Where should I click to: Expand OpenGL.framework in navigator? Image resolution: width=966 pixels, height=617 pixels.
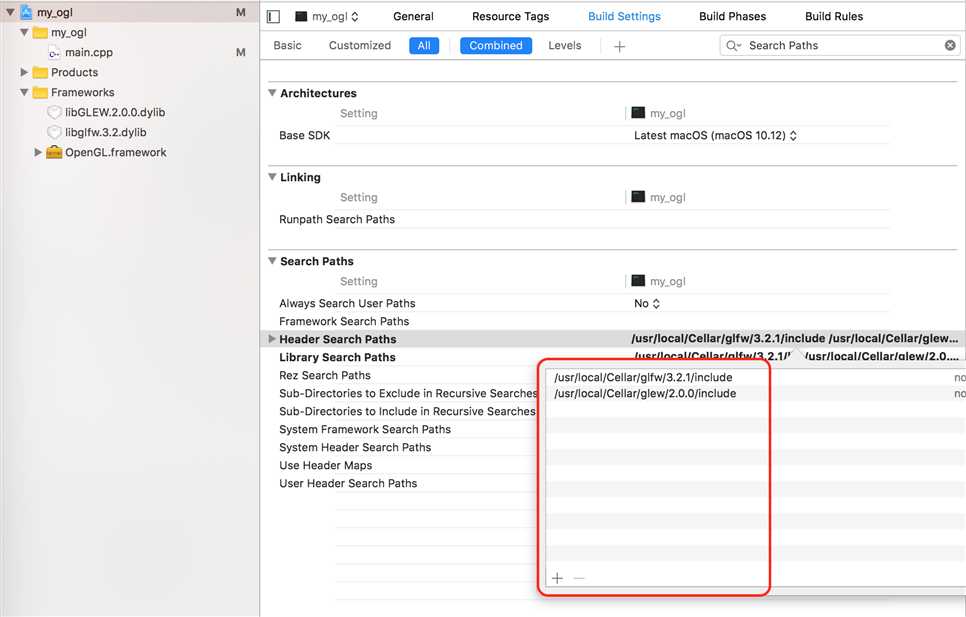(38, 152)
